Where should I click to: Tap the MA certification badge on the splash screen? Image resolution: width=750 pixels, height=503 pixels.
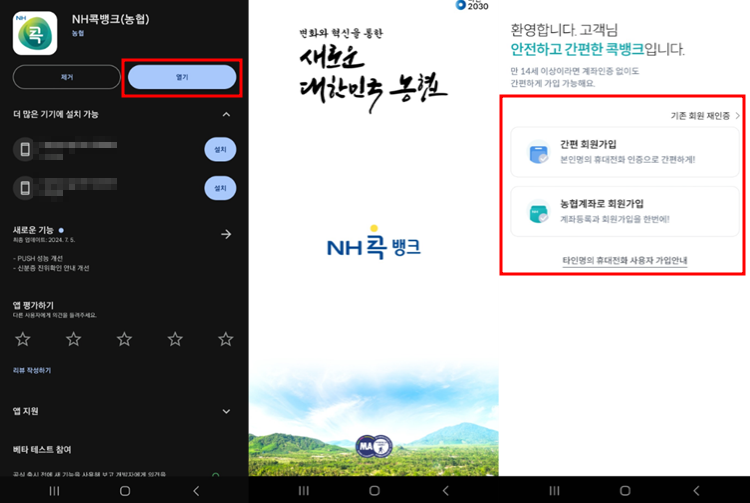[x=374, y=447]
